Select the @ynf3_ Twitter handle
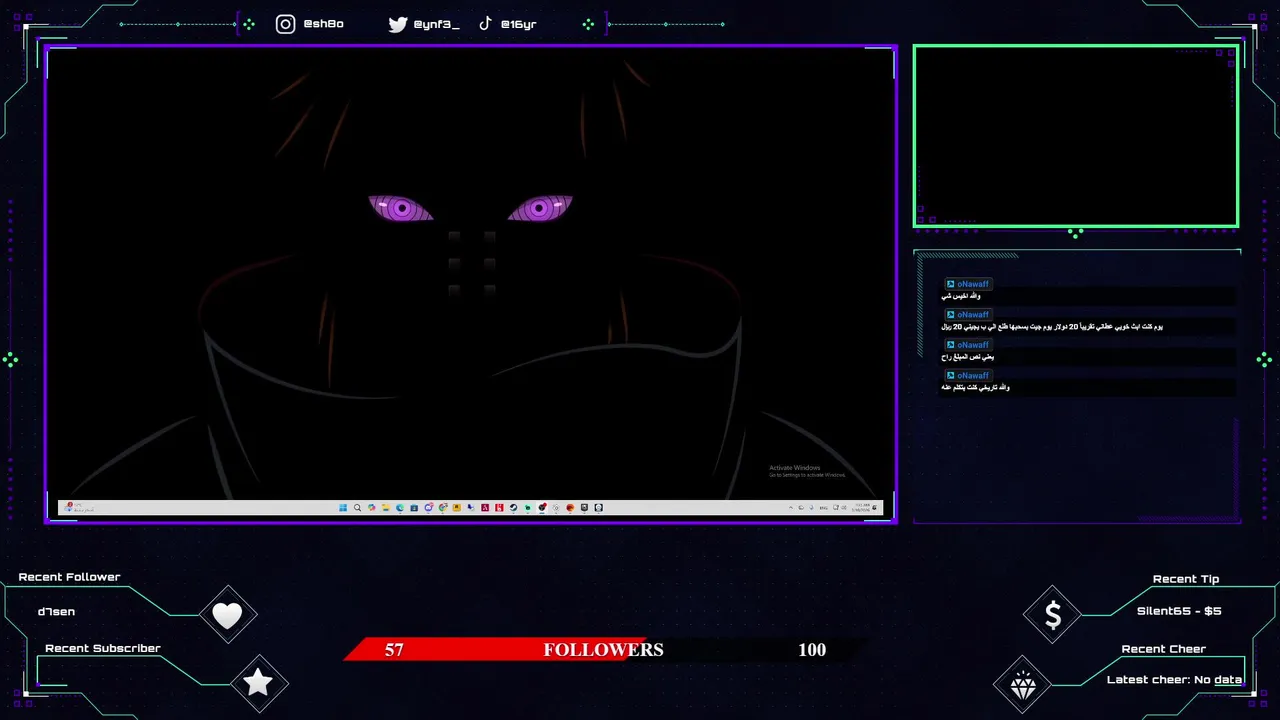The image size is (1280, 720). click(437, 24)
